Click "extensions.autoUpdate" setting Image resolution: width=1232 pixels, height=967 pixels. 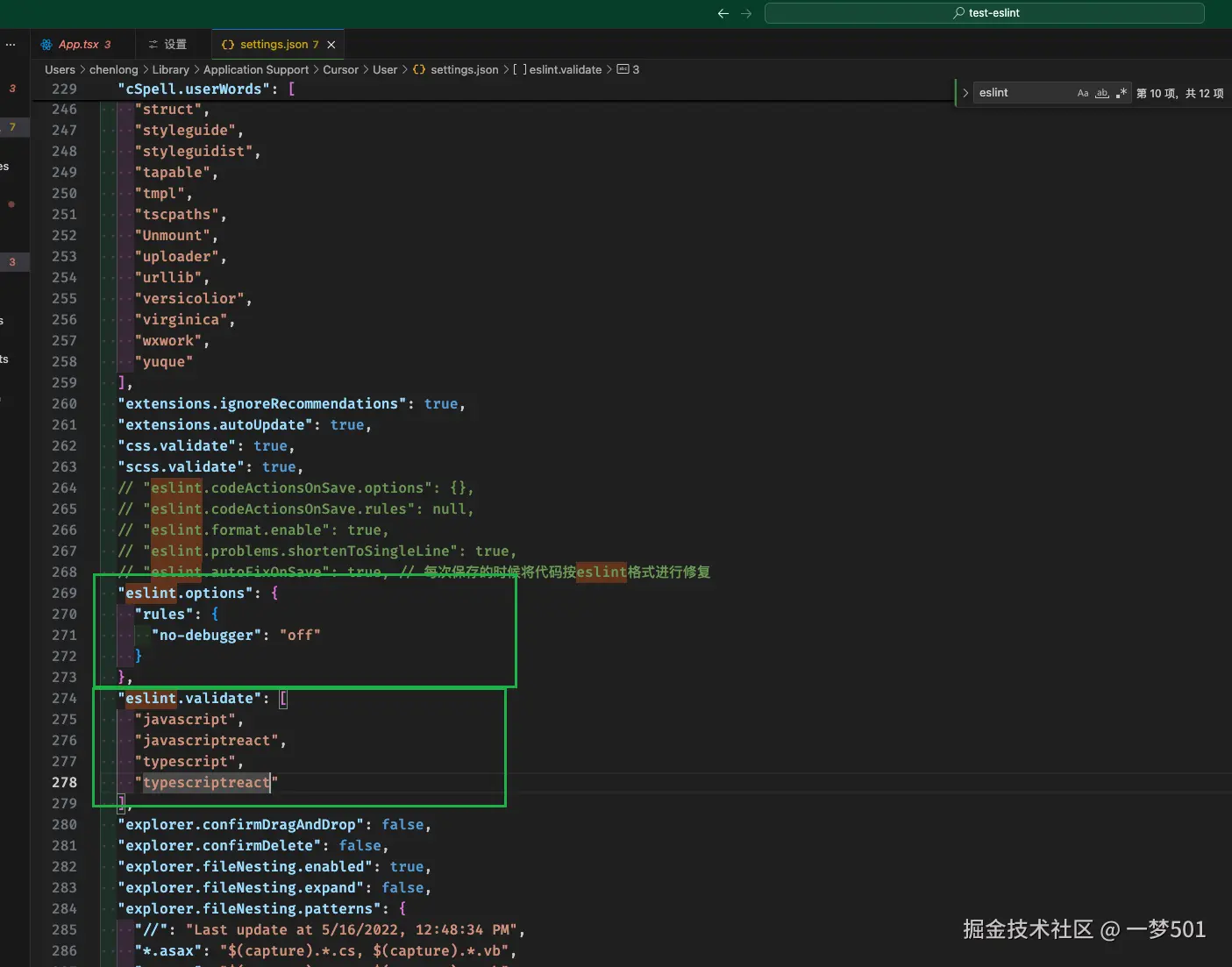coord(215,425)
